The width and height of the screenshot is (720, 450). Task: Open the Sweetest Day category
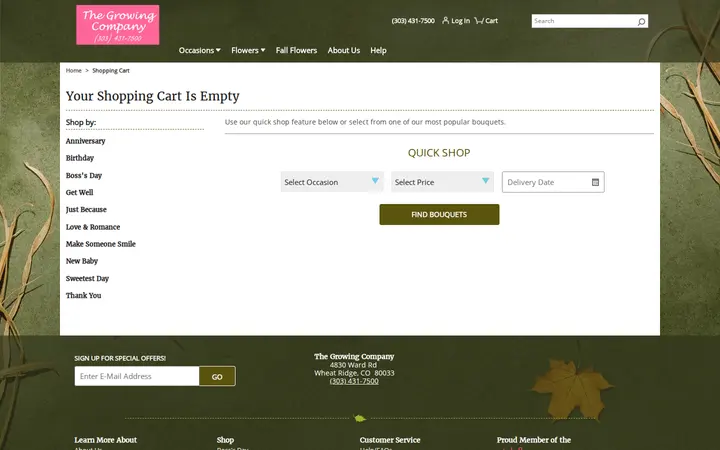[x=87, y=278]
